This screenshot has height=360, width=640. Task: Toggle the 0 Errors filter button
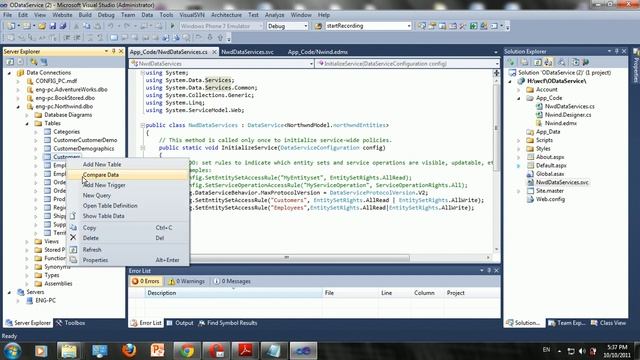[x=146, y=281]
